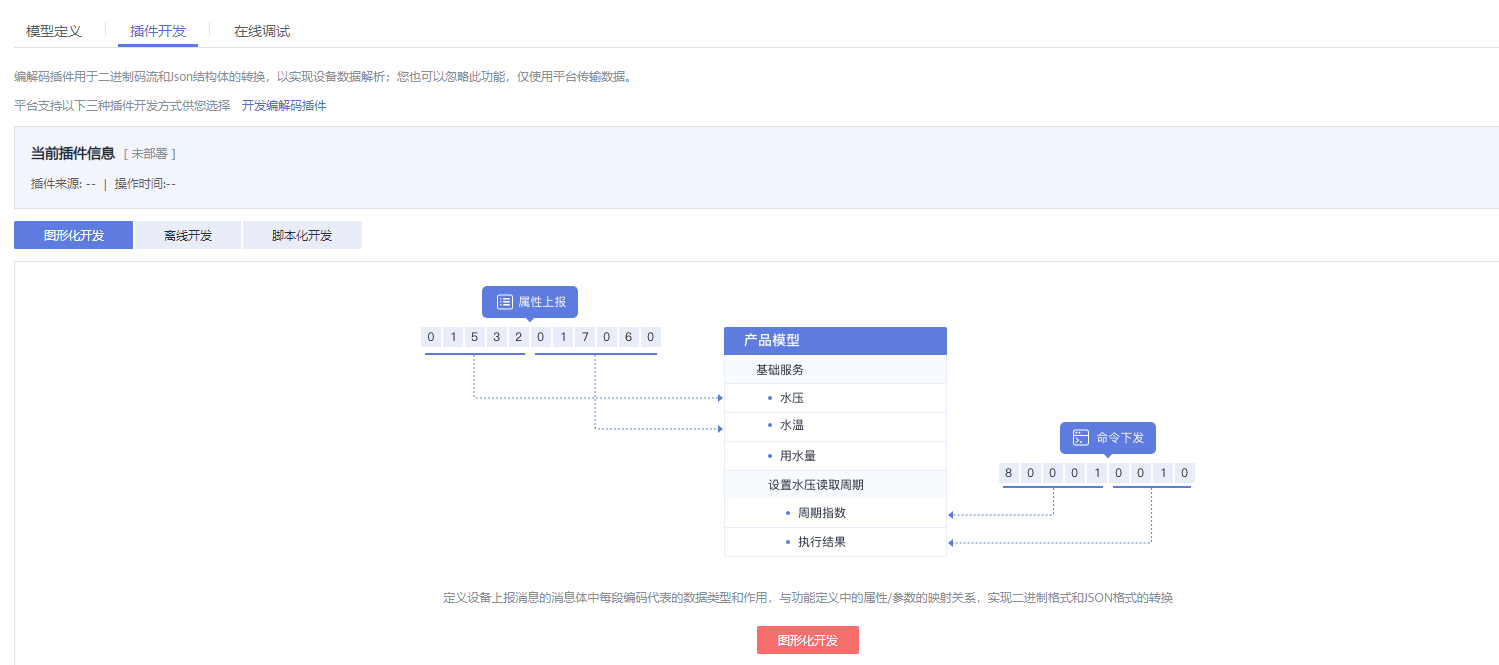Viewport: 1499px width, 665px height.
Task: Switch to 离线开发 mode
Action: 188,236
